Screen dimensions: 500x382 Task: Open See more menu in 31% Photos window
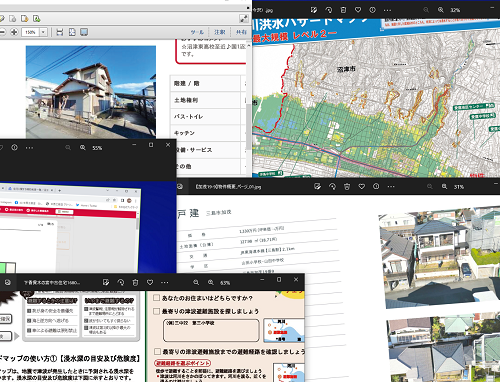(x=391, y=186)
